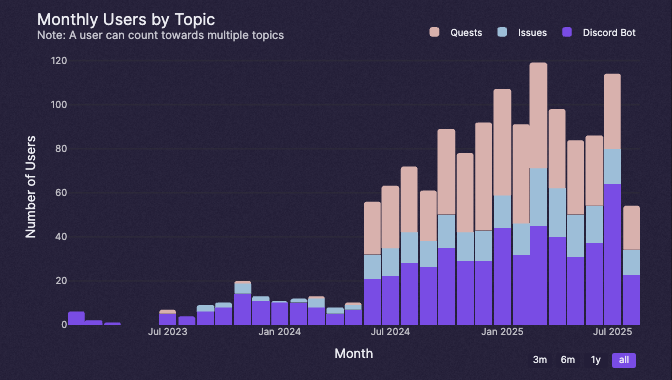
Task: Click the 20 value on the y-axis
Action: coord(61,281)
